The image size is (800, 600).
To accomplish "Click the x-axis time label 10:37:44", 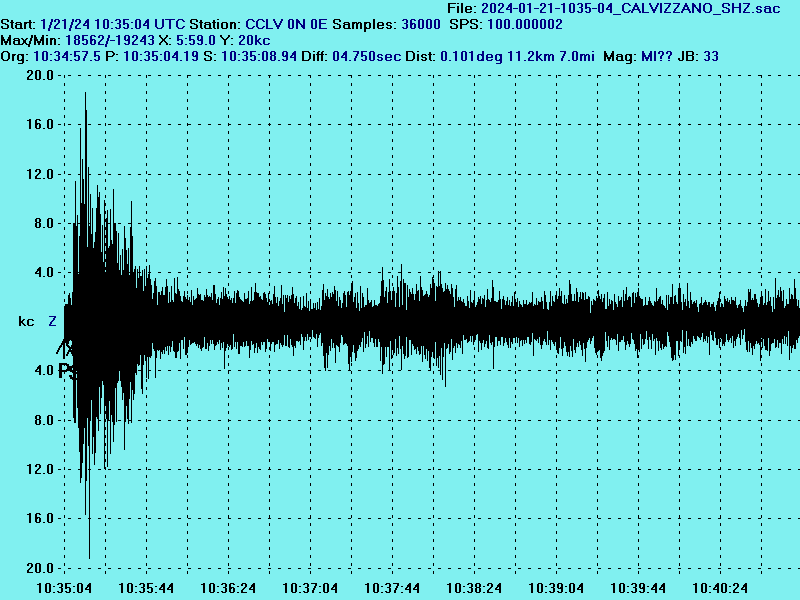I will point(392,588).
